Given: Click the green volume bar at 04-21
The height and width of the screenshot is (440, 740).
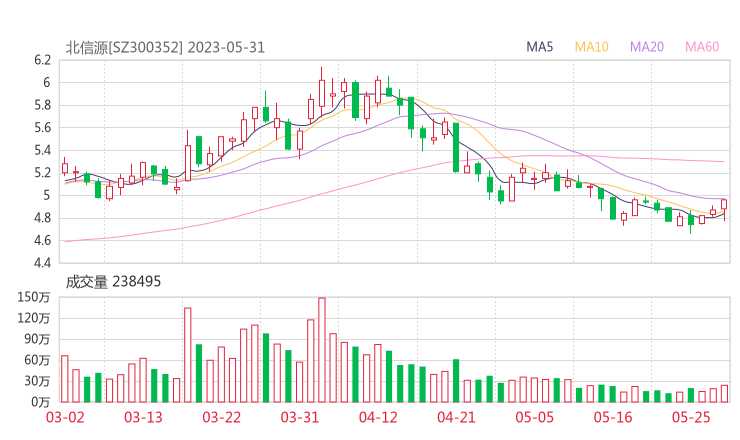Looking at the screenshot, I should 456,381.
